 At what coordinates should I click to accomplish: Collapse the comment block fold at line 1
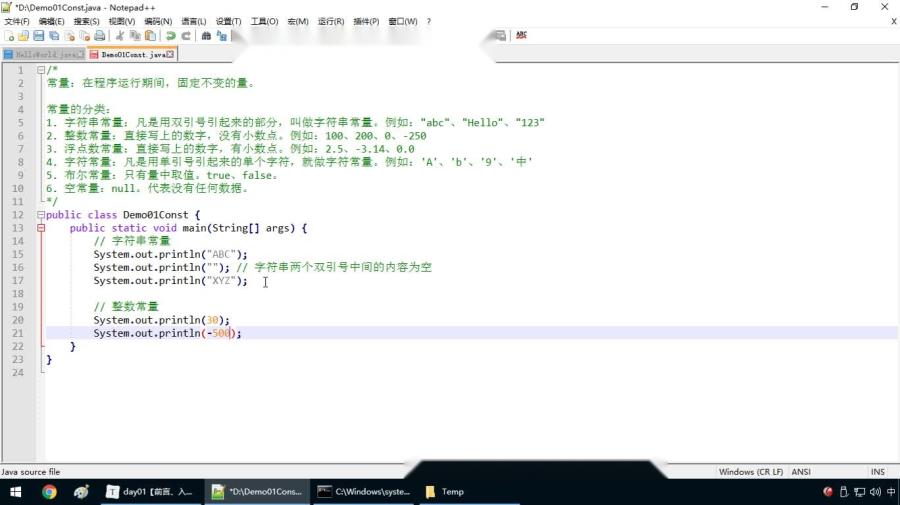tap(41, 70)
